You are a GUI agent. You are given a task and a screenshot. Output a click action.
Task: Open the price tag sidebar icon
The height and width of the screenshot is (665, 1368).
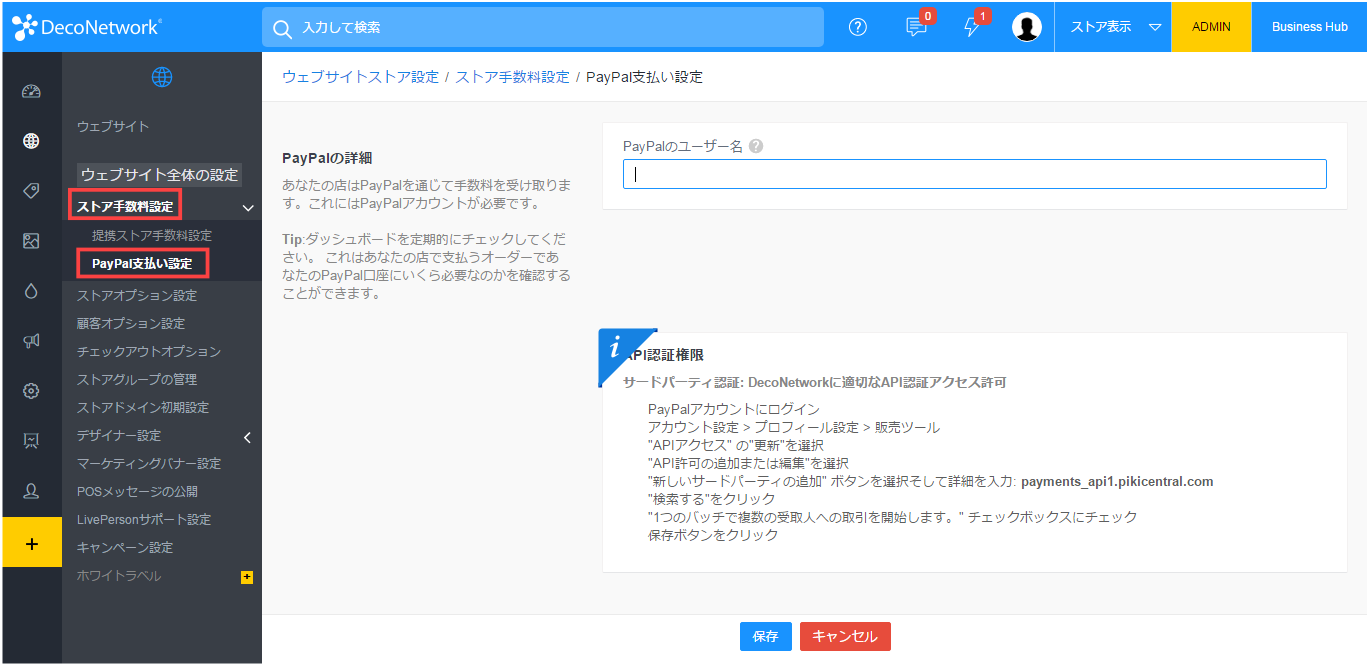tap(31, 191)
